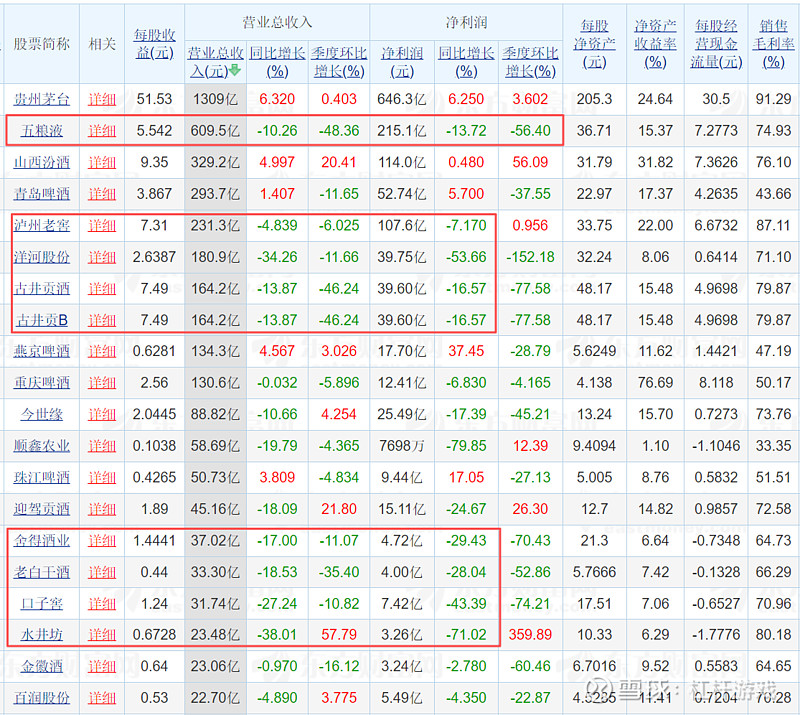Open stock 燕京啤酒
The image size is (800, 715).
[x=41, y=351]
